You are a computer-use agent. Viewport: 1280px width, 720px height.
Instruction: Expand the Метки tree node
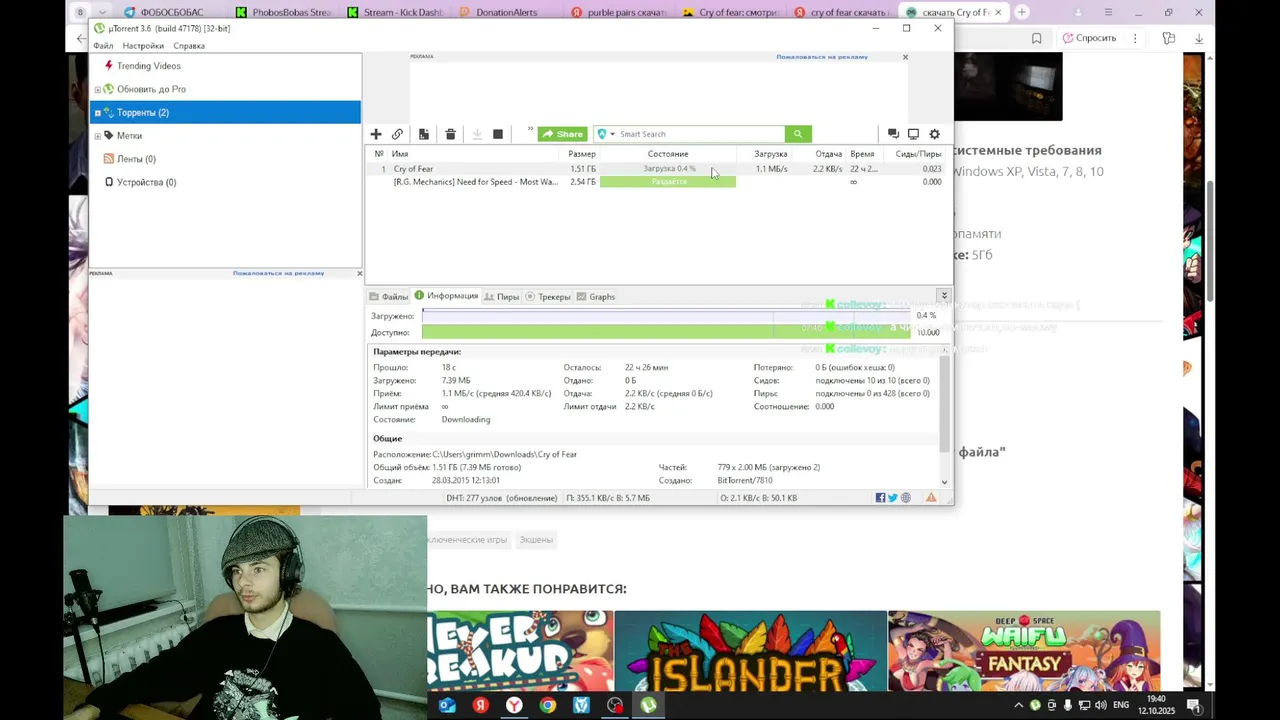pos(97,135)
